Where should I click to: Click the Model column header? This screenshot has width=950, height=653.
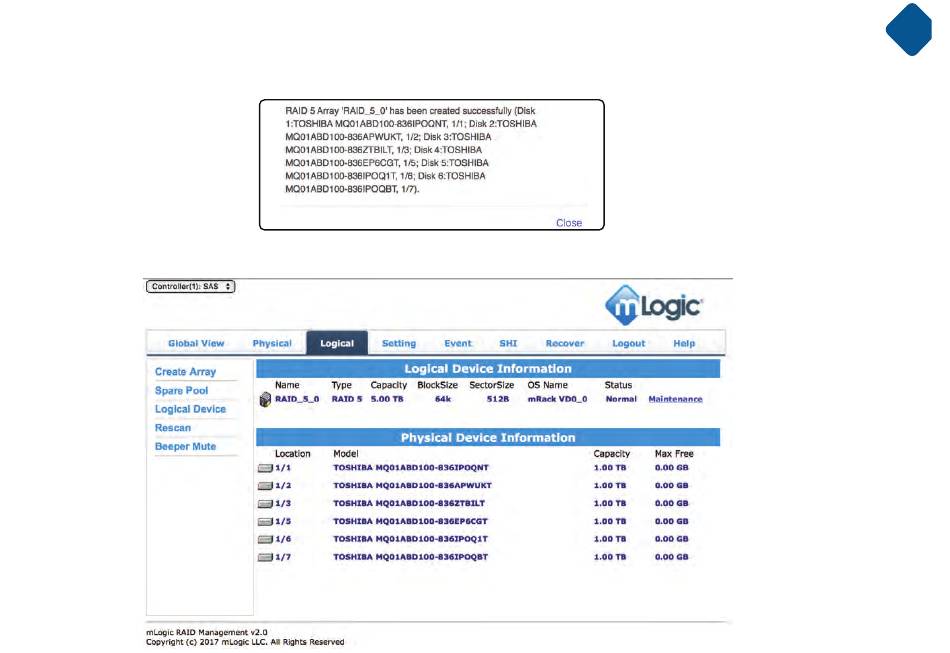click(346, 454)
